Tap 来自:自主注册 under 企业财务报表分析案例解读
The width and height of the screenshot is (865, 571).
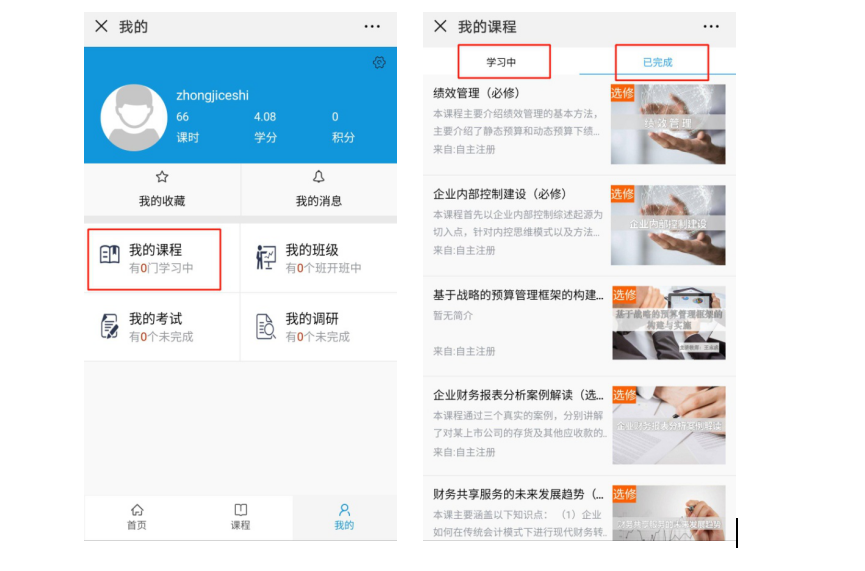click(x=464, y=452)
